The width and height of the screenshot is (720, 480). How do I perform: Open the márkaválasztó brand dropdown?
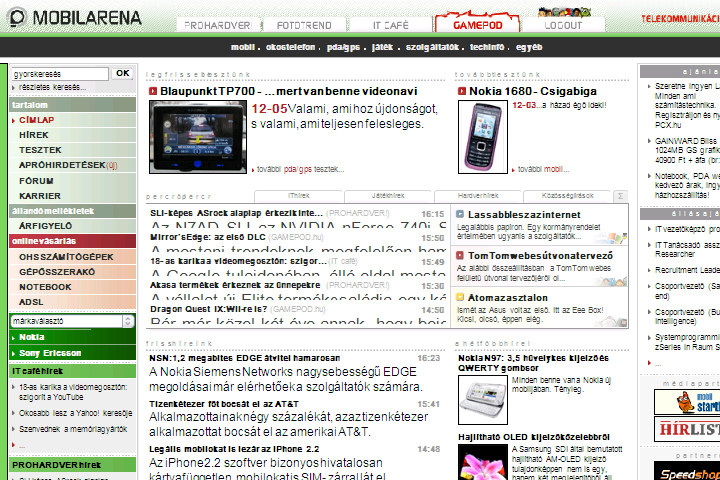tap(72, 321)
